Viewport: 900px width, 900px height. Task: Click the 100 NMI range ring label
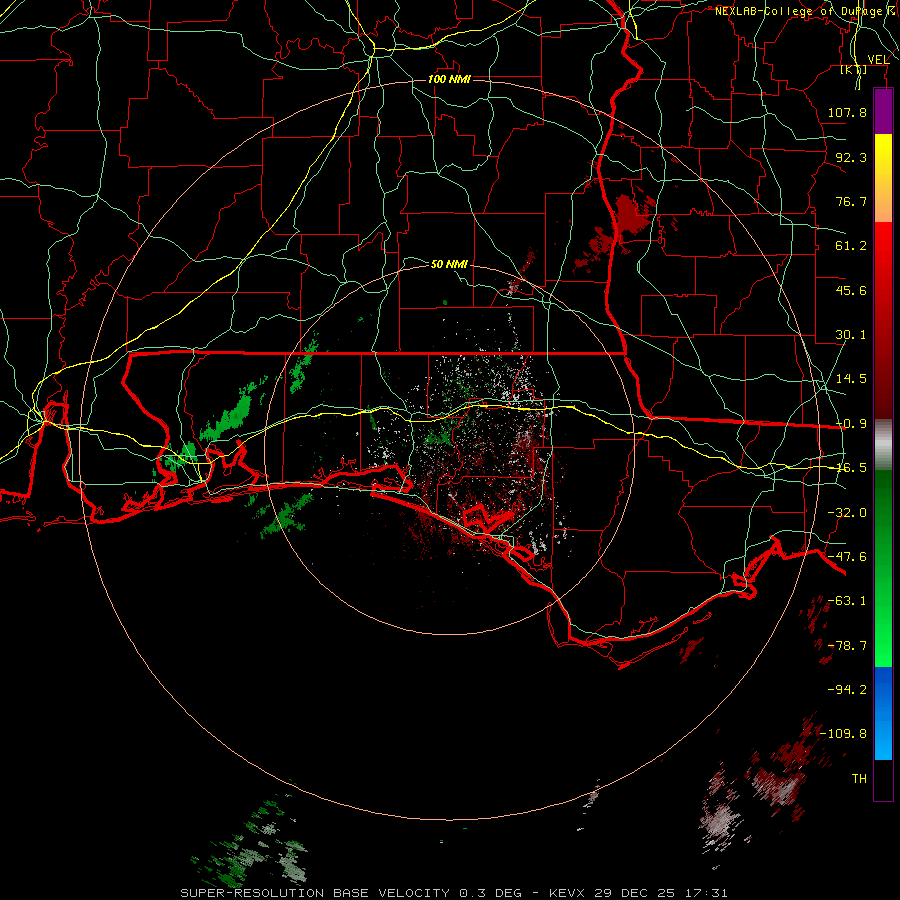[x=449, y=79]
